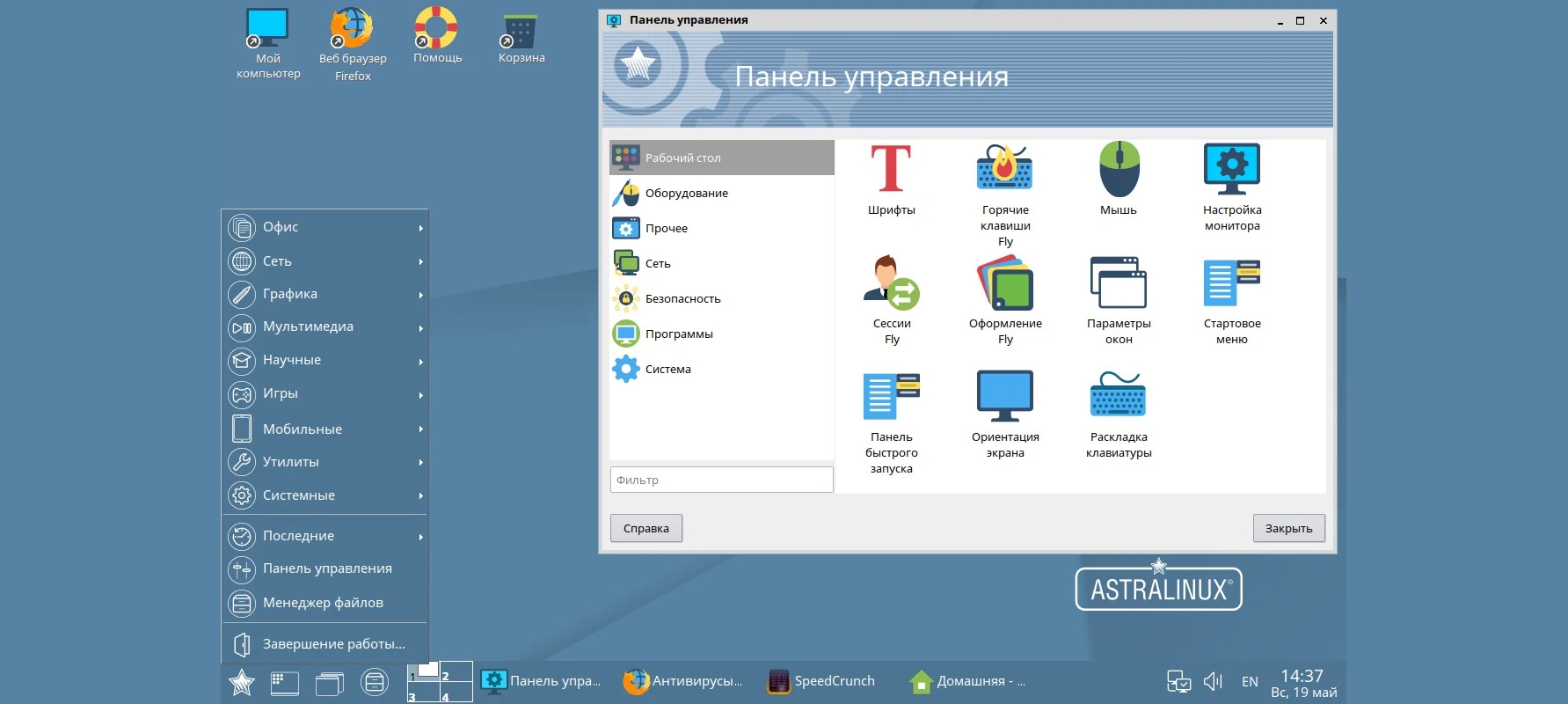
Task: Expand the Офис submenu
Action: point(325,227)
